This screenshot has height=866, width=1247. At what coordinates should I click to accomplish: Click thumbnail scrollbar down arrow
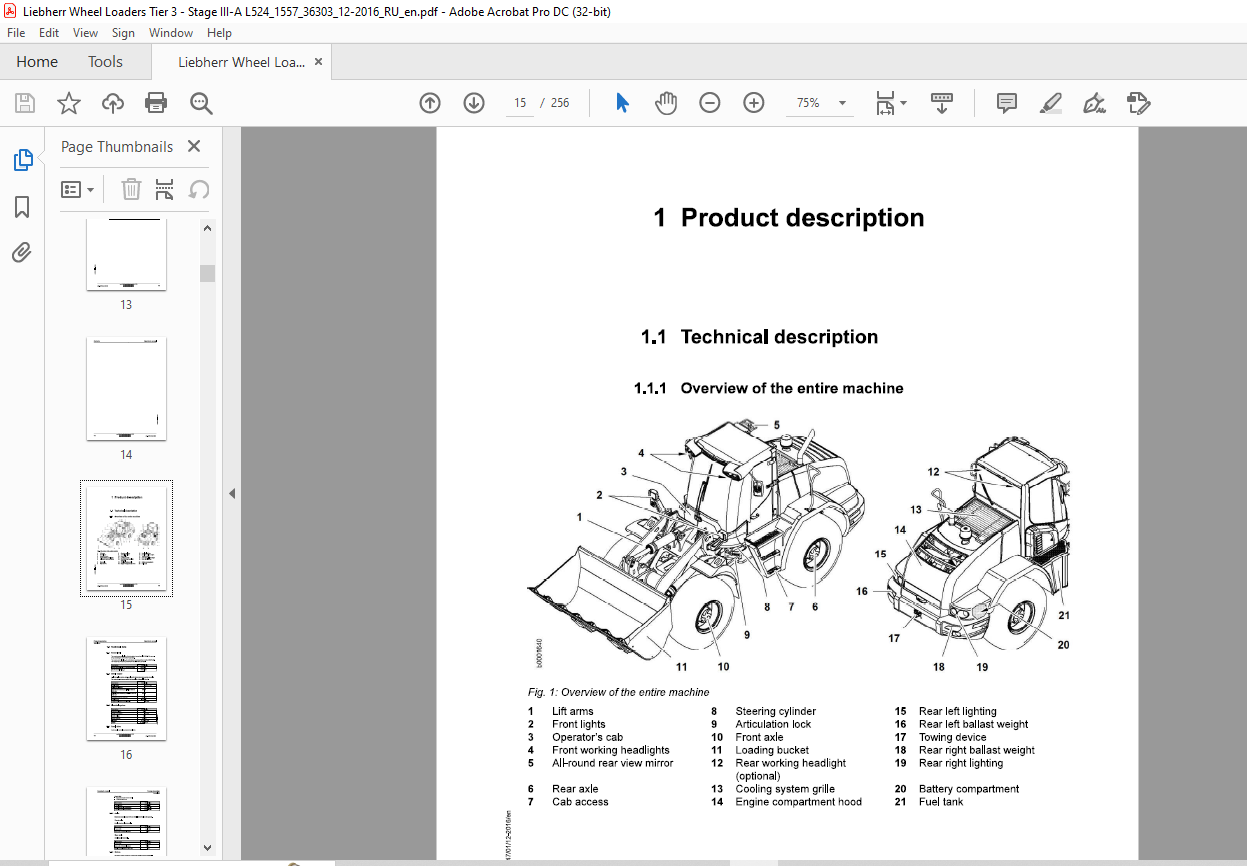(207, 847)
